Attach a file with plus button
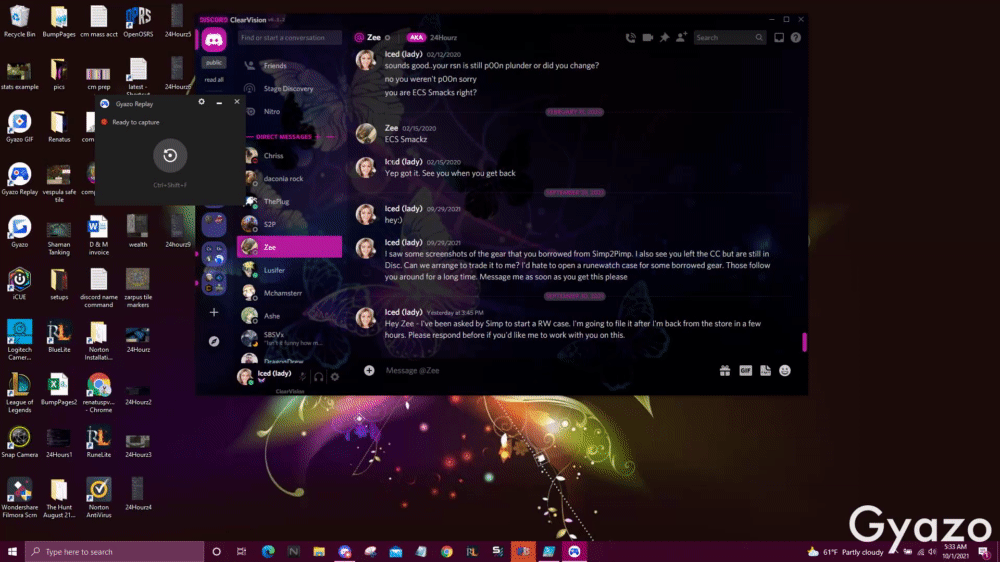The image size is (1000, 562). click(369, 371)
